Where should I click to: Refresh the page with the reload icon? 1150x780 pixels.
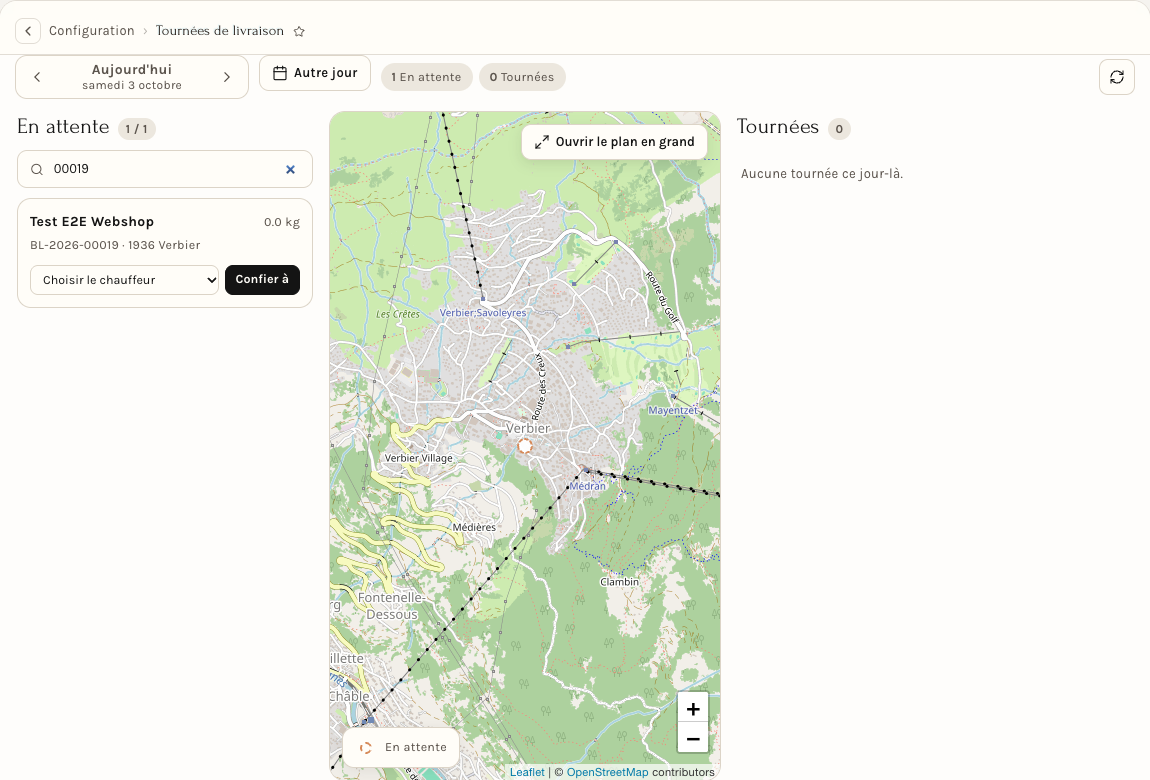(x=1116, y=77)
